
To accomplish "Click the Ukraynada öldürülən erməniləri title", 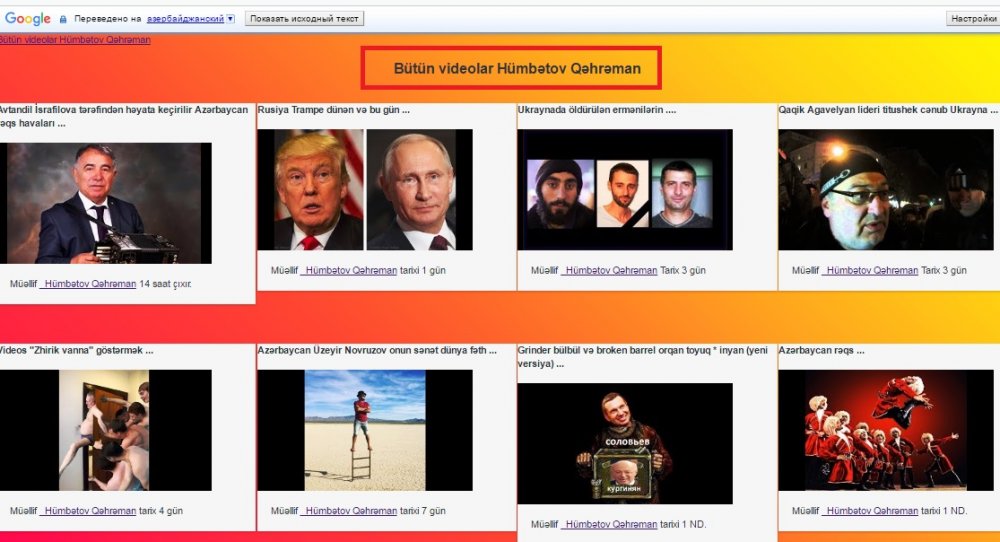I will point(597,110).
